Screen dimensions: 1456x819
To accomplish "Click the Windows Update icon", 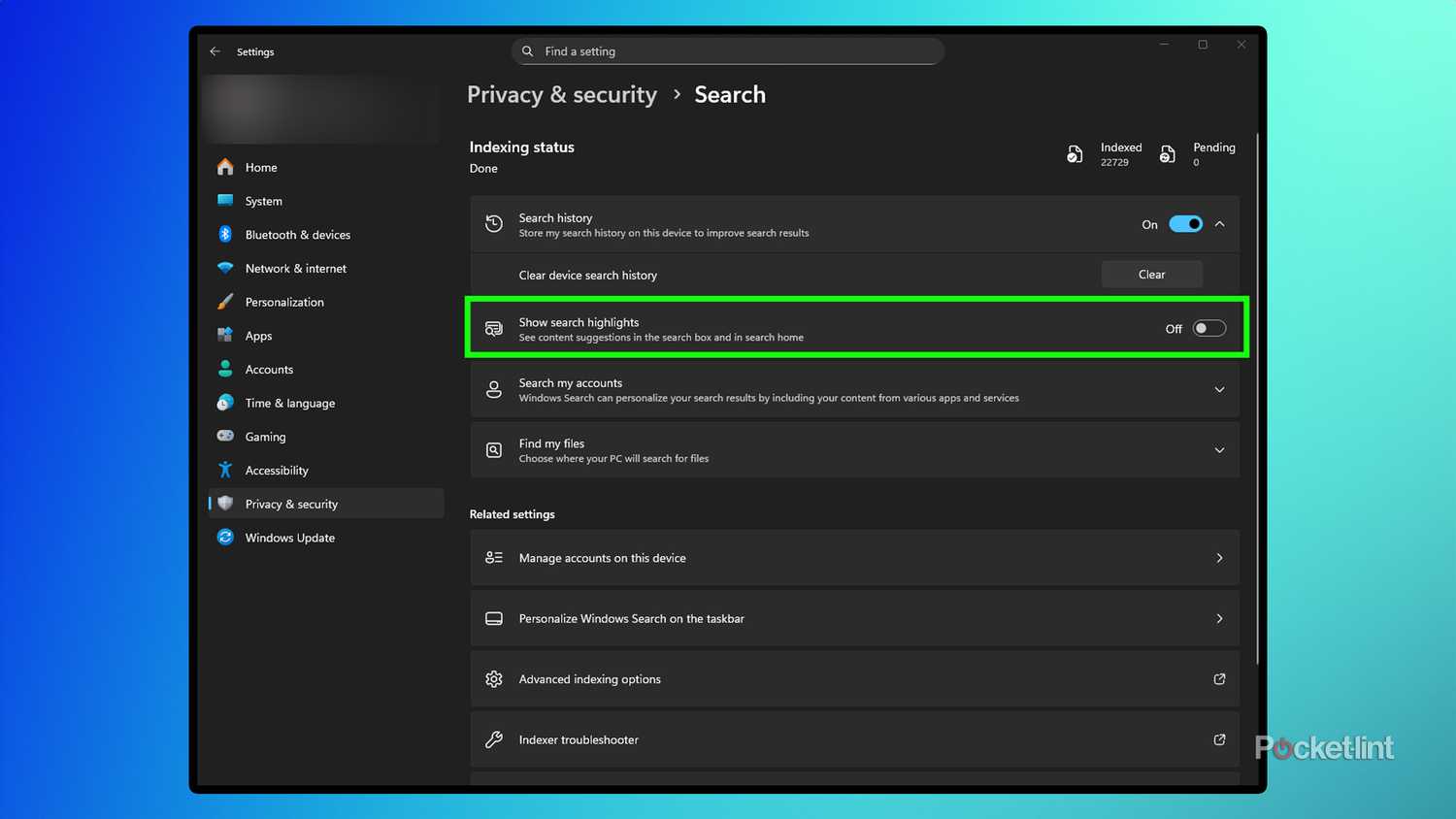I will (225, 537).
